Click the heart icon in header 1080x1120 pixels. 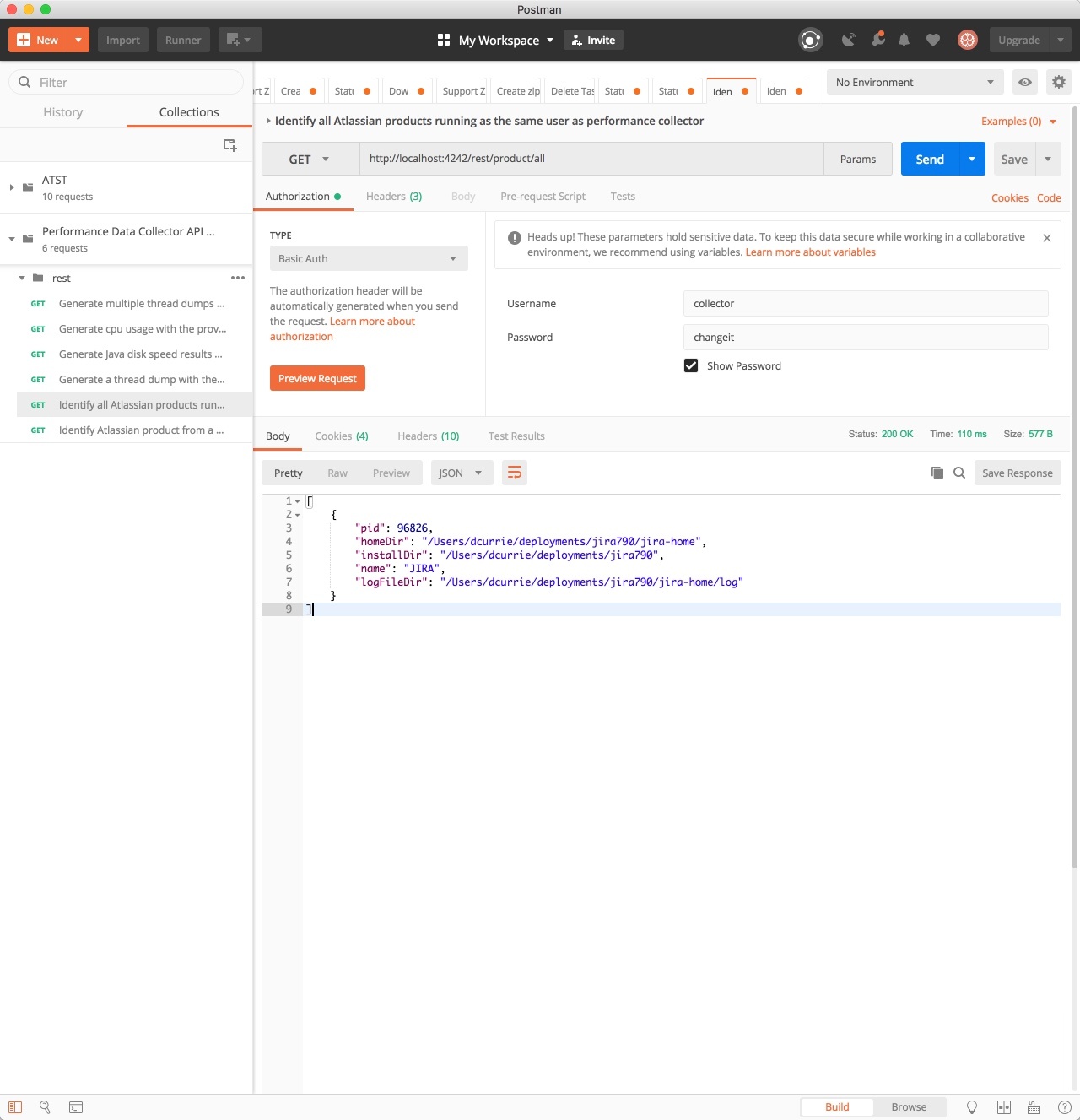pyautogui.click(x=933, y=40)
